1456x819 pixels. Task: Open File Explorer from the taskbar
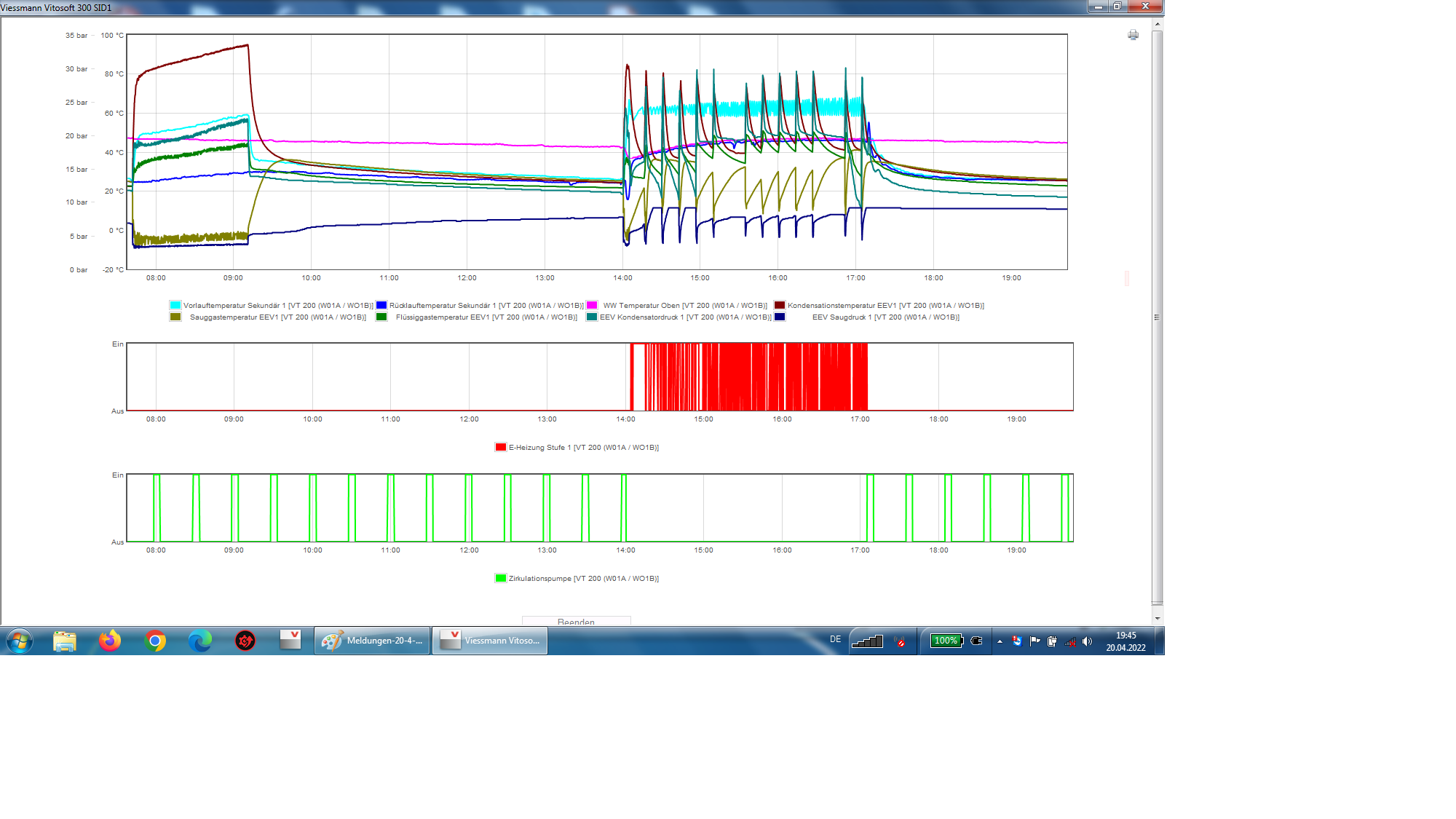[x=65, y=641]
